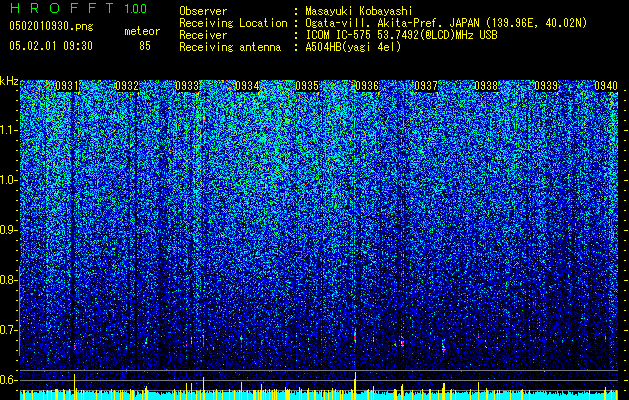Click the A504HB(yagi 4el) antenna text
Image resolution: width=629 pixels, height=400 pixels.
[353, 47]
